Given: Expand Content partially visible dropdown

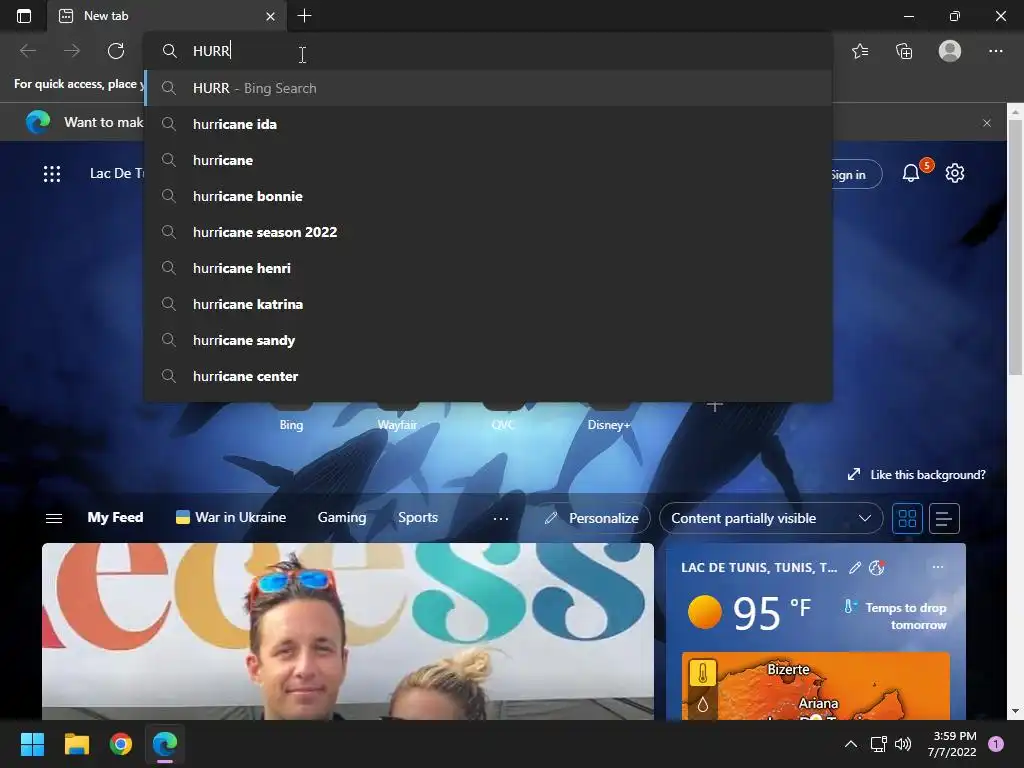Looking at the screenshot, I should [771, 518].
